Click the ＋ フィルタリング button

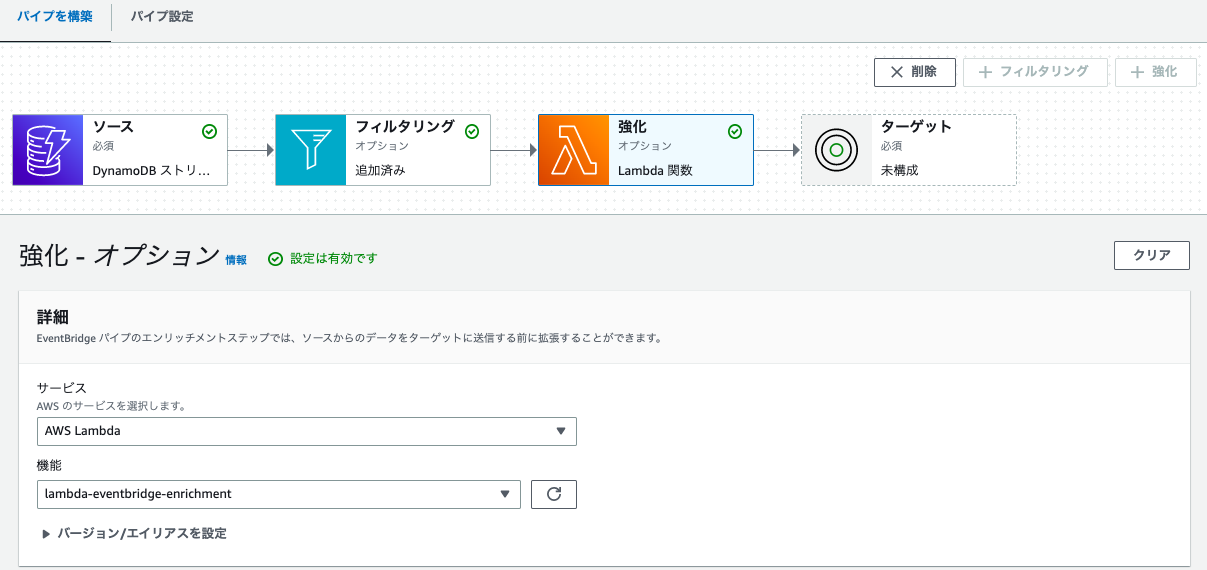(1035, 72)
